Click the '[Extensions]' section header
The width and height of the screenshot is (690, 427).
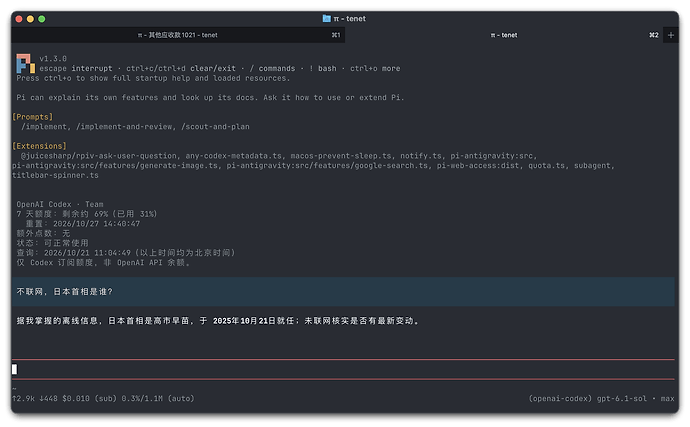tap(40, 146)
